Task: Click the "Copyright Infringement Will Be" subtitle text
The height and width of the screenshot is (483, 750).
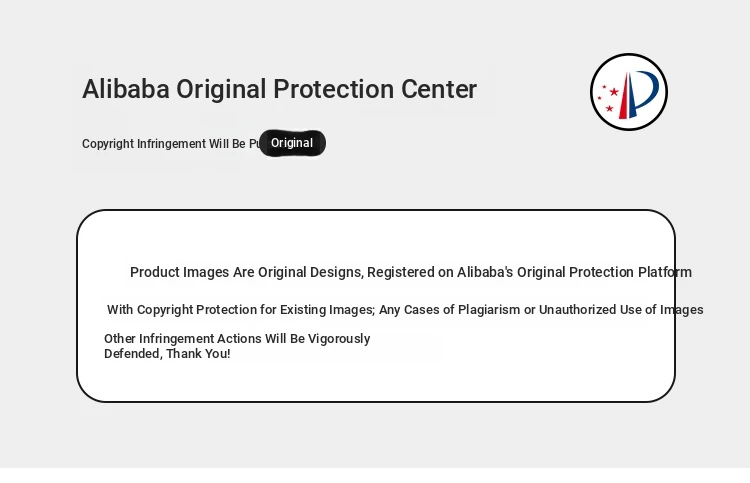Action: coord(164,144)
